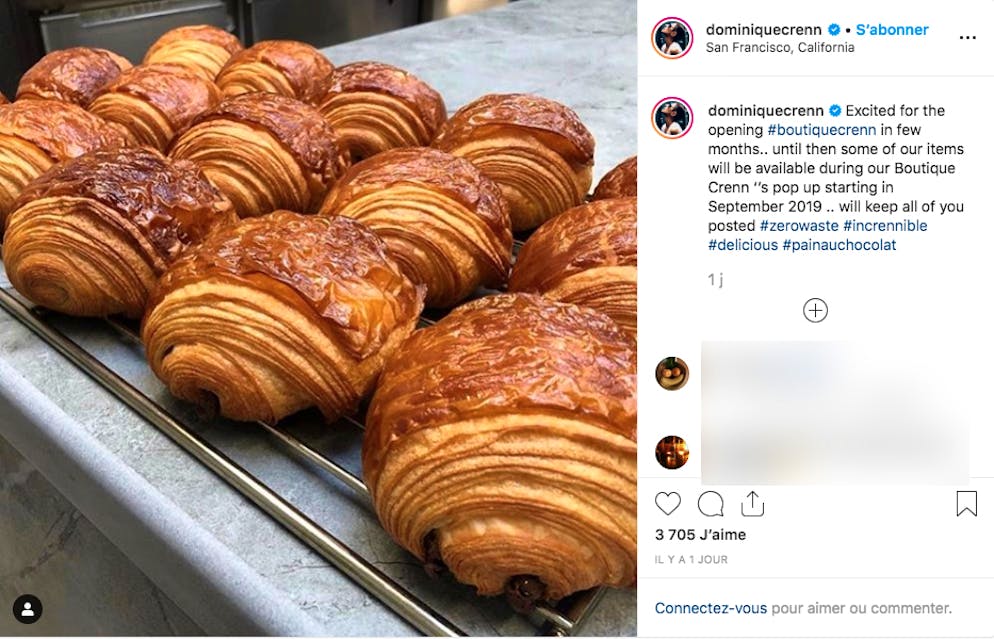View the 3 705 J'aime likes list
This screenshot has height=639, width=994.
click(x=700, y=535)
